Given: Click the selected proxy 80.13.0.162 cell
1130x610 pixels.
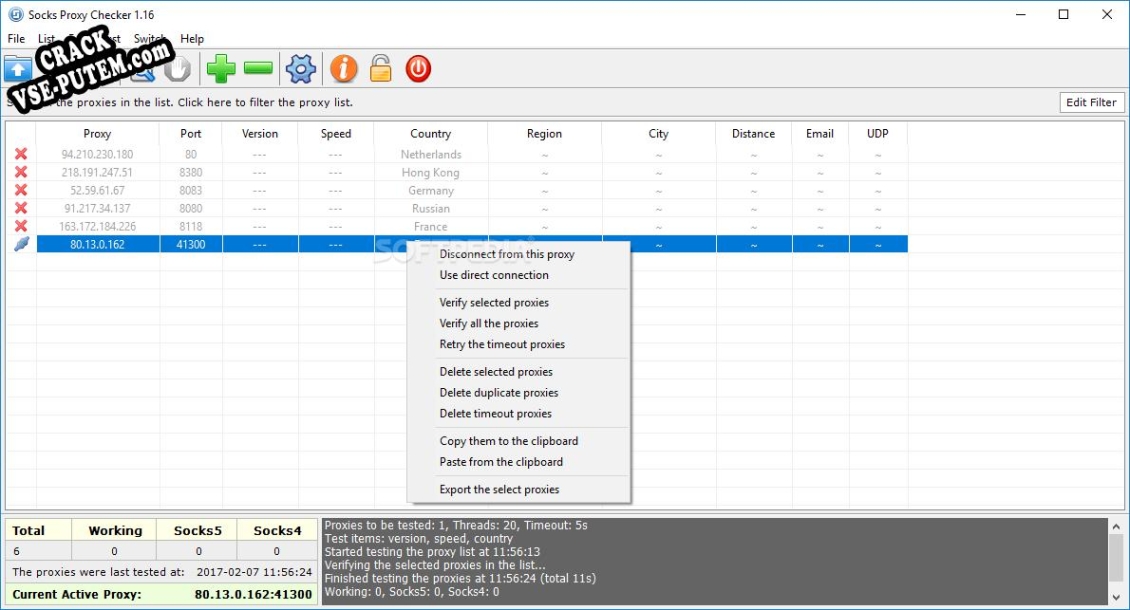Looking at the screenshot, I should tap(97, 244).
